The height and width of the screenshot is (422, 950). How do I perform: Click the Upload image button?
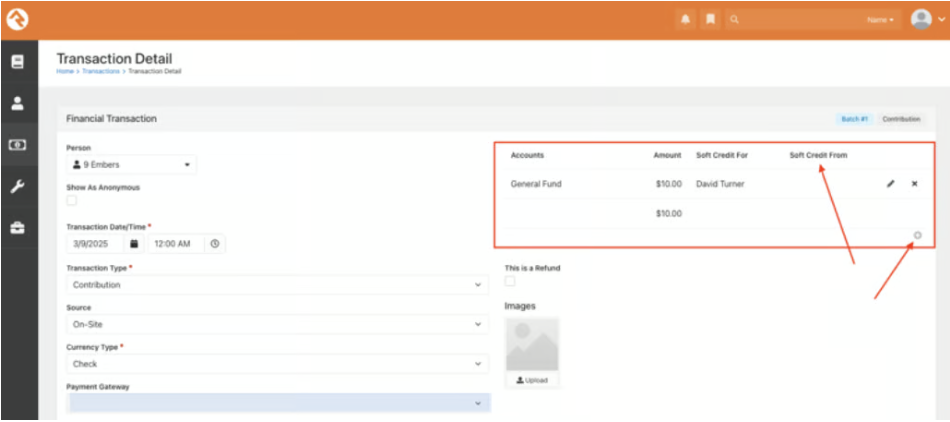pyautogui.click(x=532, y=380)
